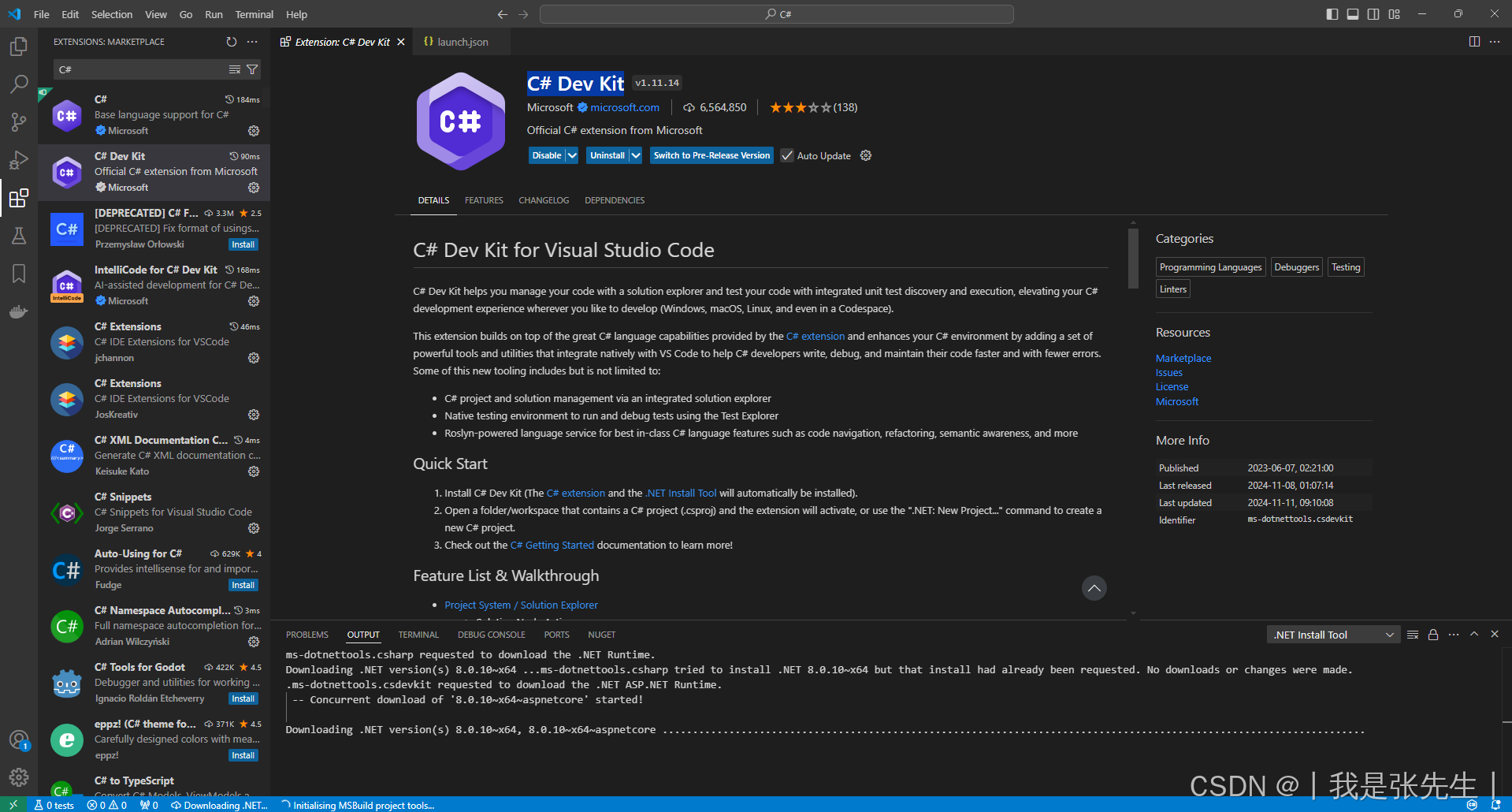Open gear menu for C# base extension
This screenshot has width=1512, height=812.
[254, 131]
